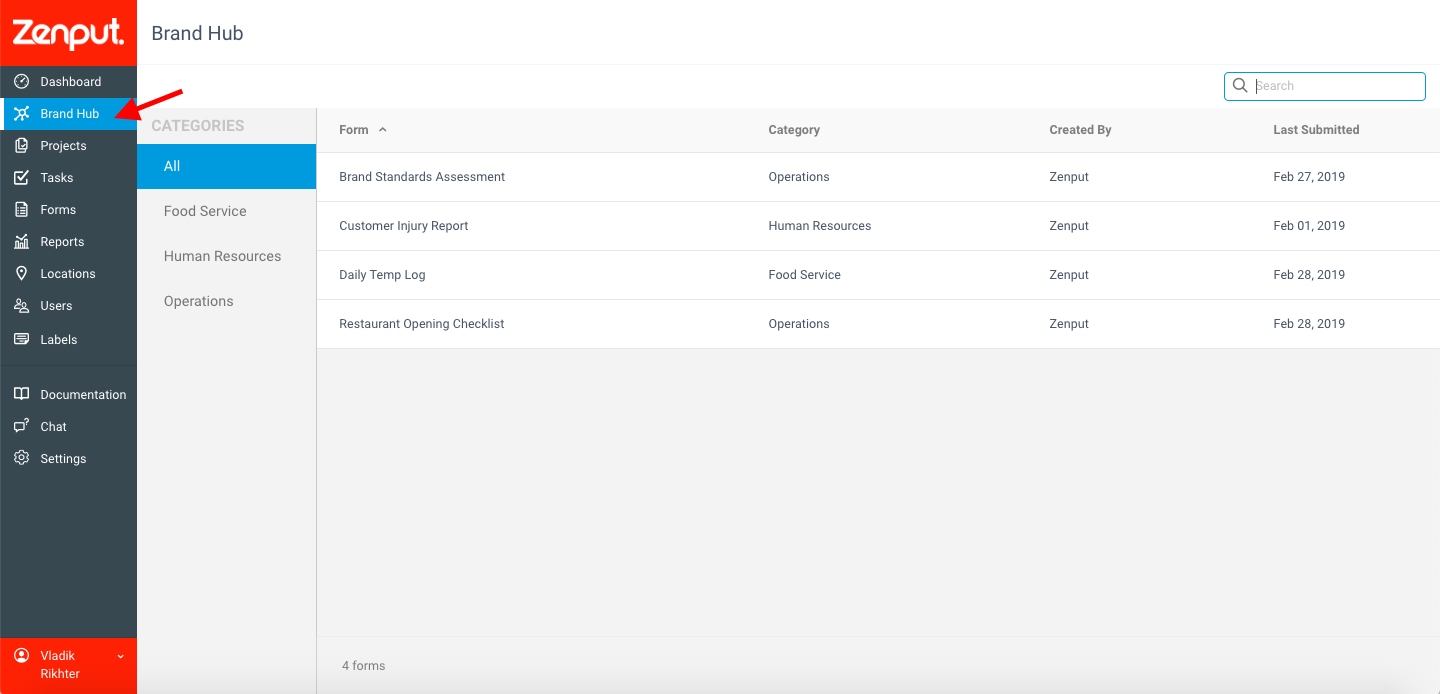Viewport: 1440px width, 694px height.
Task: Filter by Human Resources category
Action: point(226,256)
